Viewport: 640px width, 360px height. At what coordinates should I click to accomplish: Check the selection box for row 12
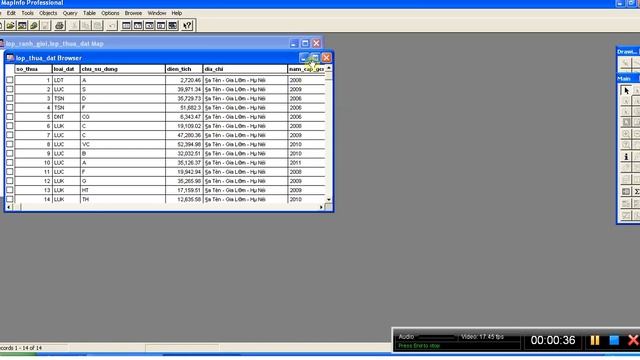(9, 181)
